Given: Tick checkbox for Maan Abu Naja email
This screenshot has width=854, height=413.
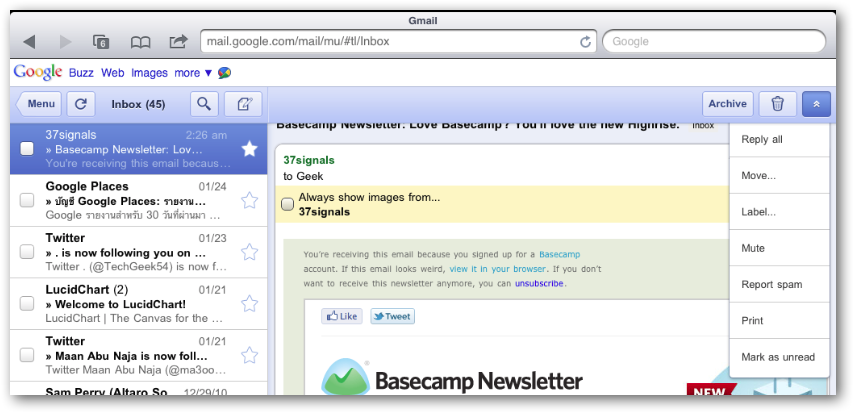Looking at the screenshot, I should click(27, 355).
